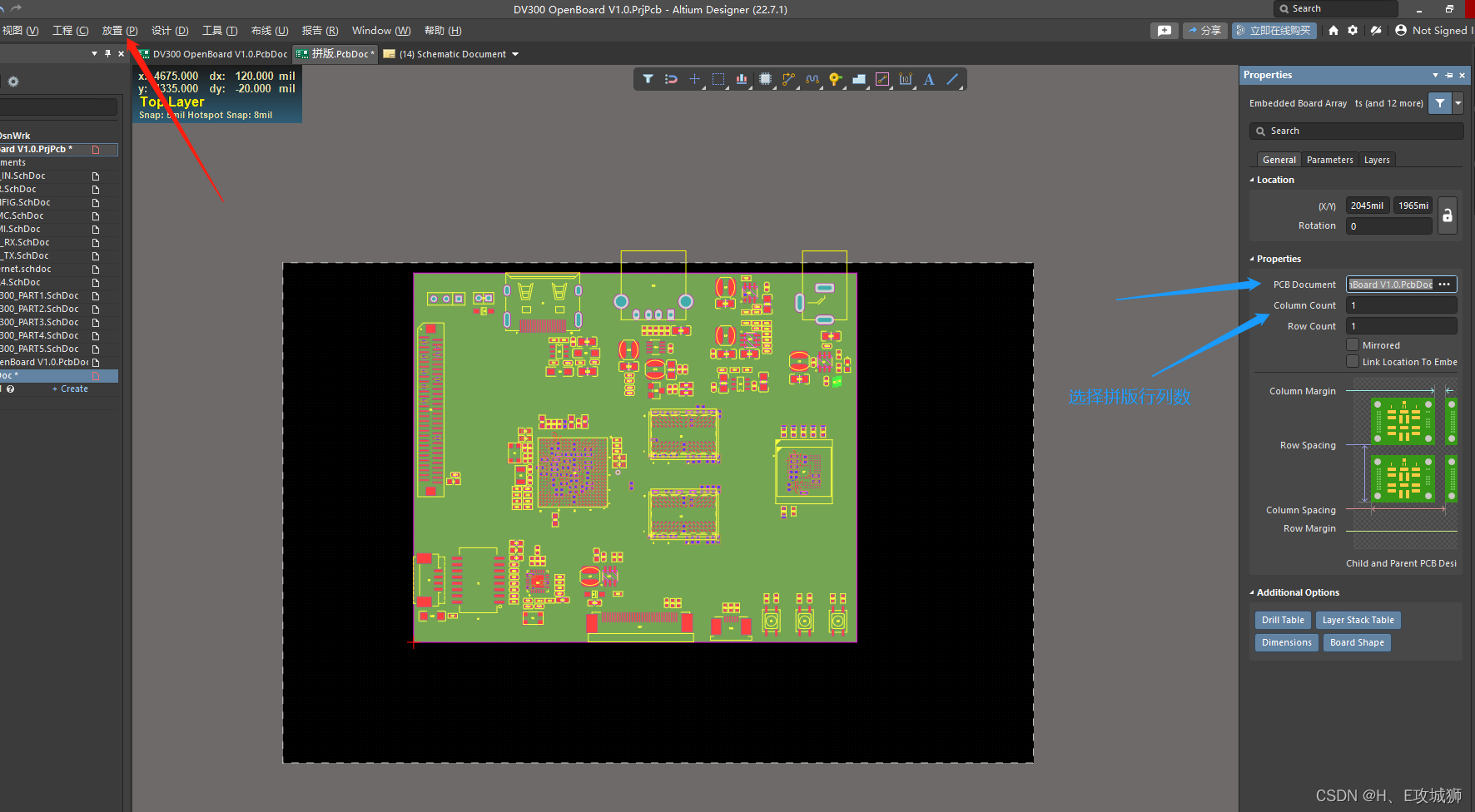This screenshot has width=1475, height=812.
Task: Click the 分享 share button
Action: (1204, 30)
